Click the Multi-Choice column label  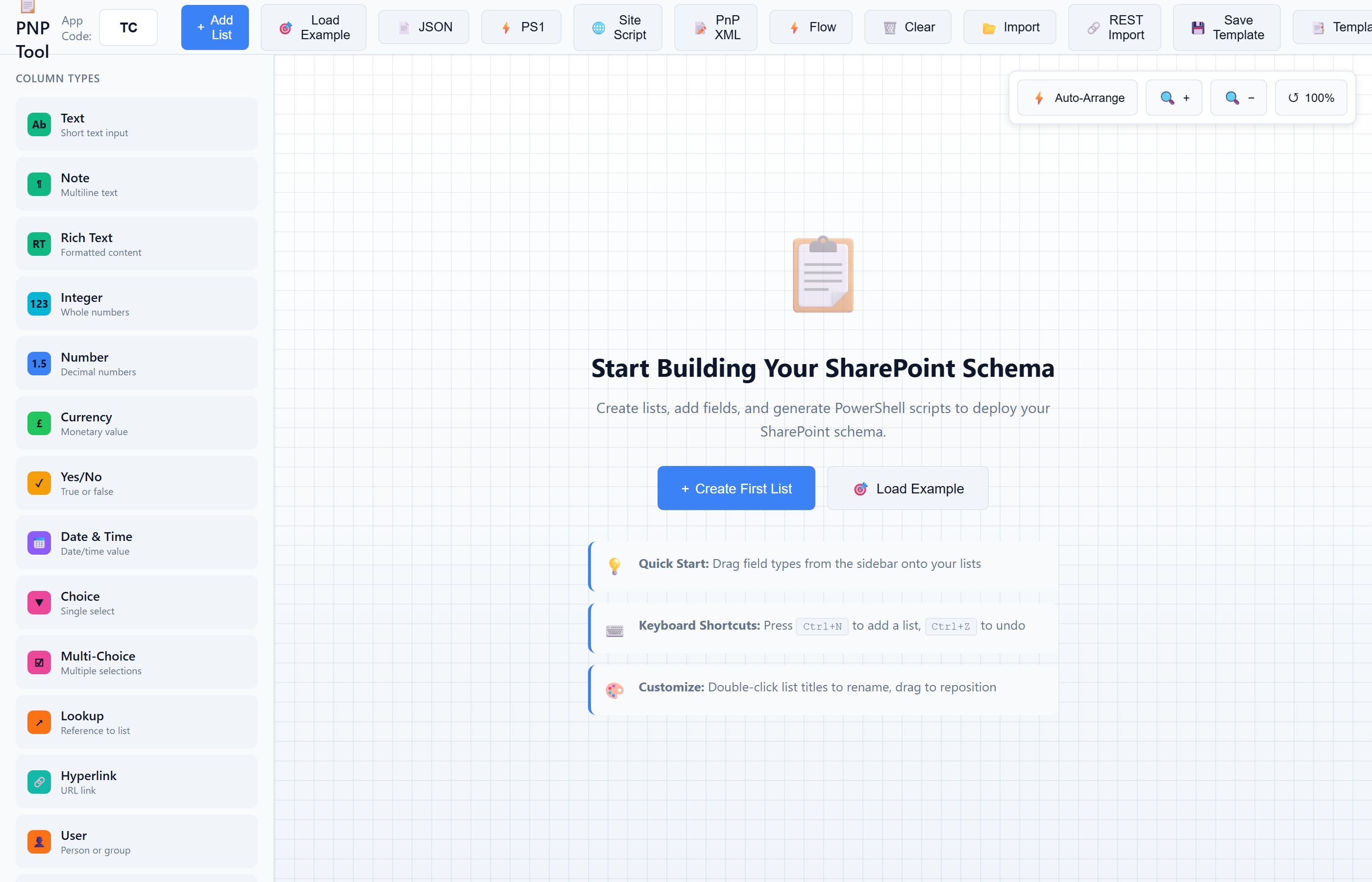tap(98, 656)
